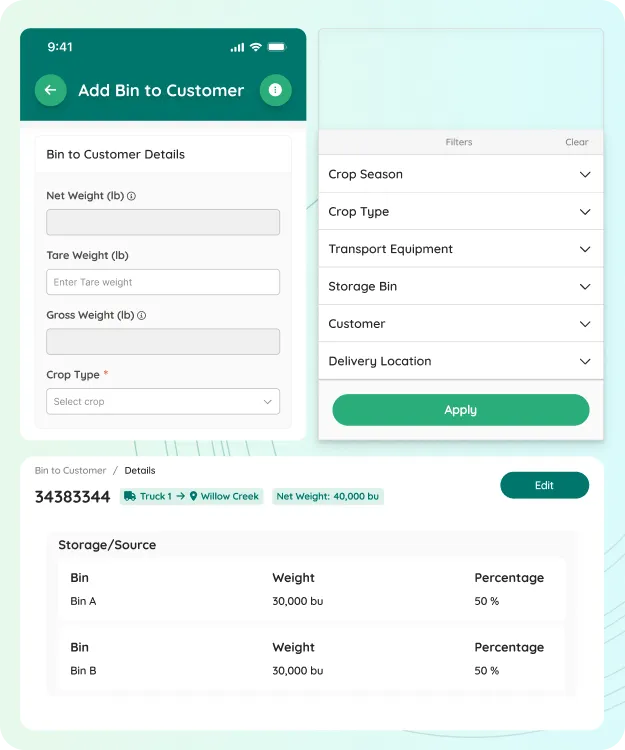Open the info icon in header
Screen dimensions: 625x750
coord(275,90)
